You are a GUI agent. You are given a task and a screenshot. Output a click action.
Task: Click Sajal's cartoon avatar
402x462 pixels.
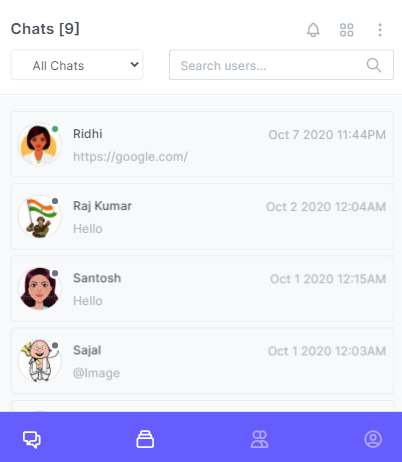coord(39,361)
